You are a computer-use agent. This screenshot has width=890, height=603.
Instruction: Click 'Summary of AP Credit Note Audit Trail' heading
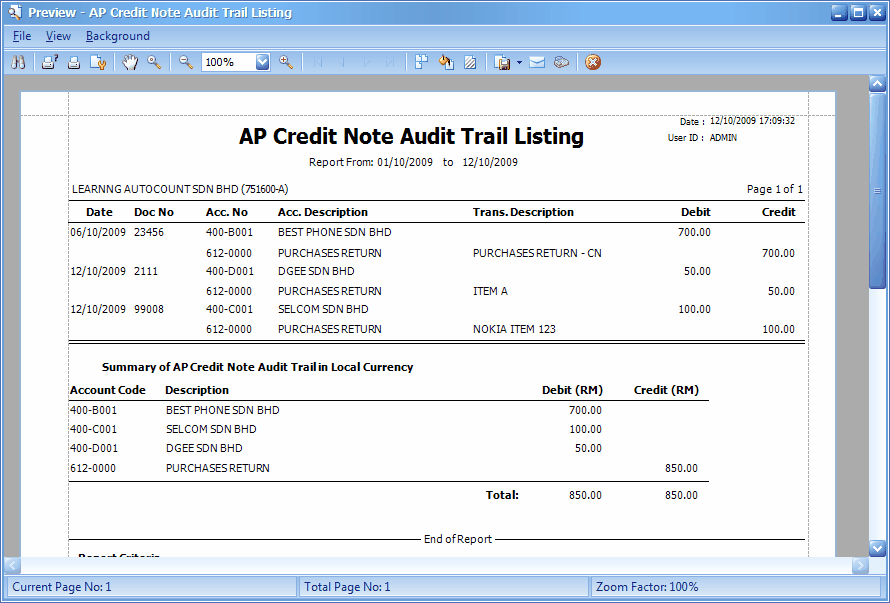tap(257, 367)
